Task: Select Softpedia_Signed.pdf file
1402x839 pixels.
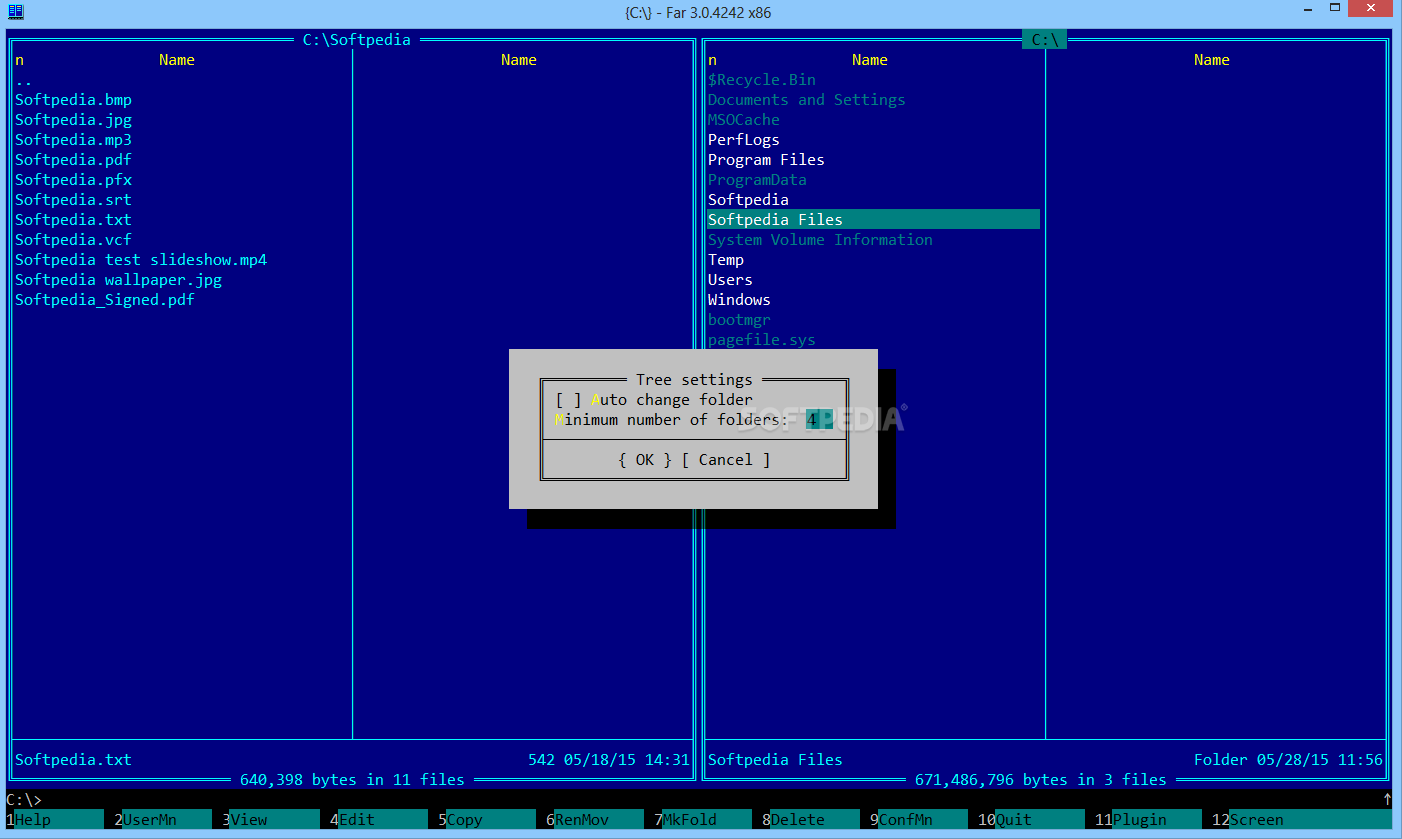Action: (105, 300)
